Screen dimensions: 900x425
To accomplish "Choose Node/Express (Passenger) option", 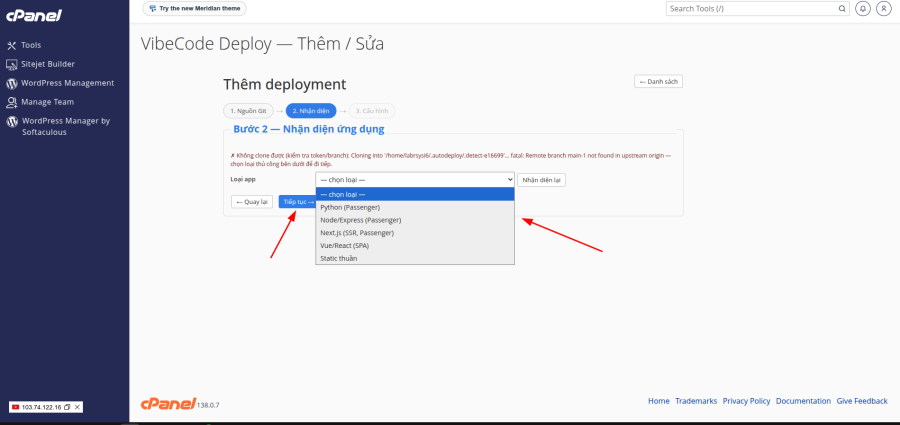I will [415, 220].
